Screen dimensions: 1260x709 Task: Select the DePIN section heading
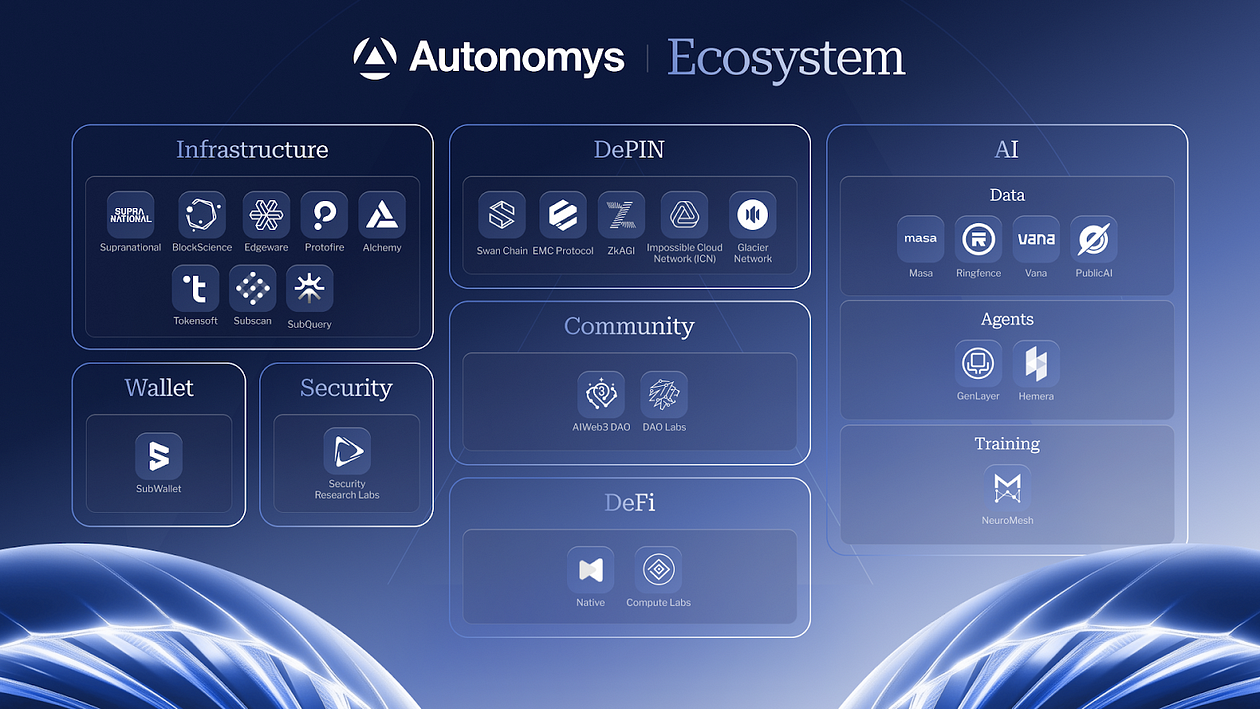click(x=629, y=150)
